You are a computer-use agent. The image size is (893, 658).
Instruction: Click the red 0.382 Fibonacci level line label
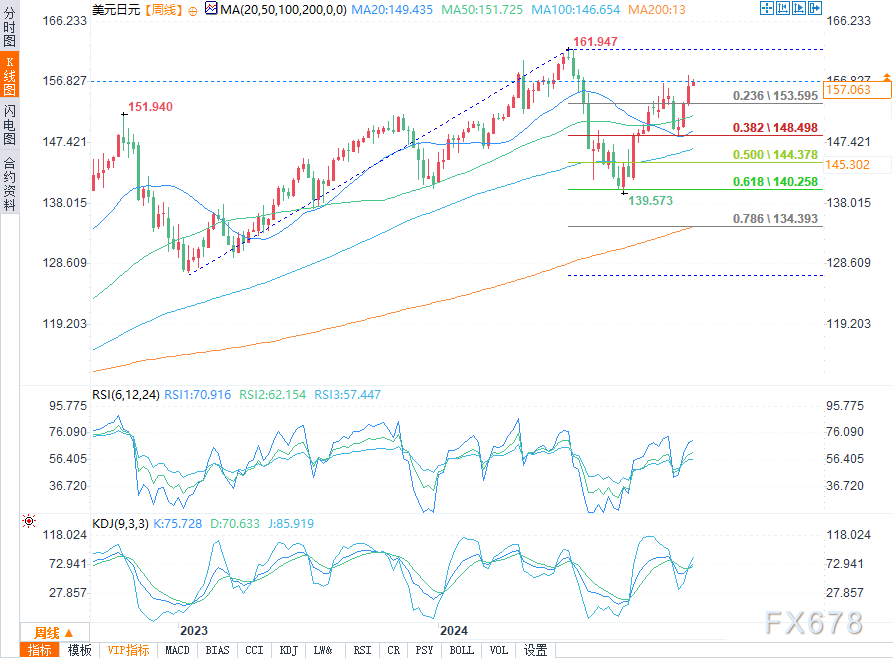[775, 128]
